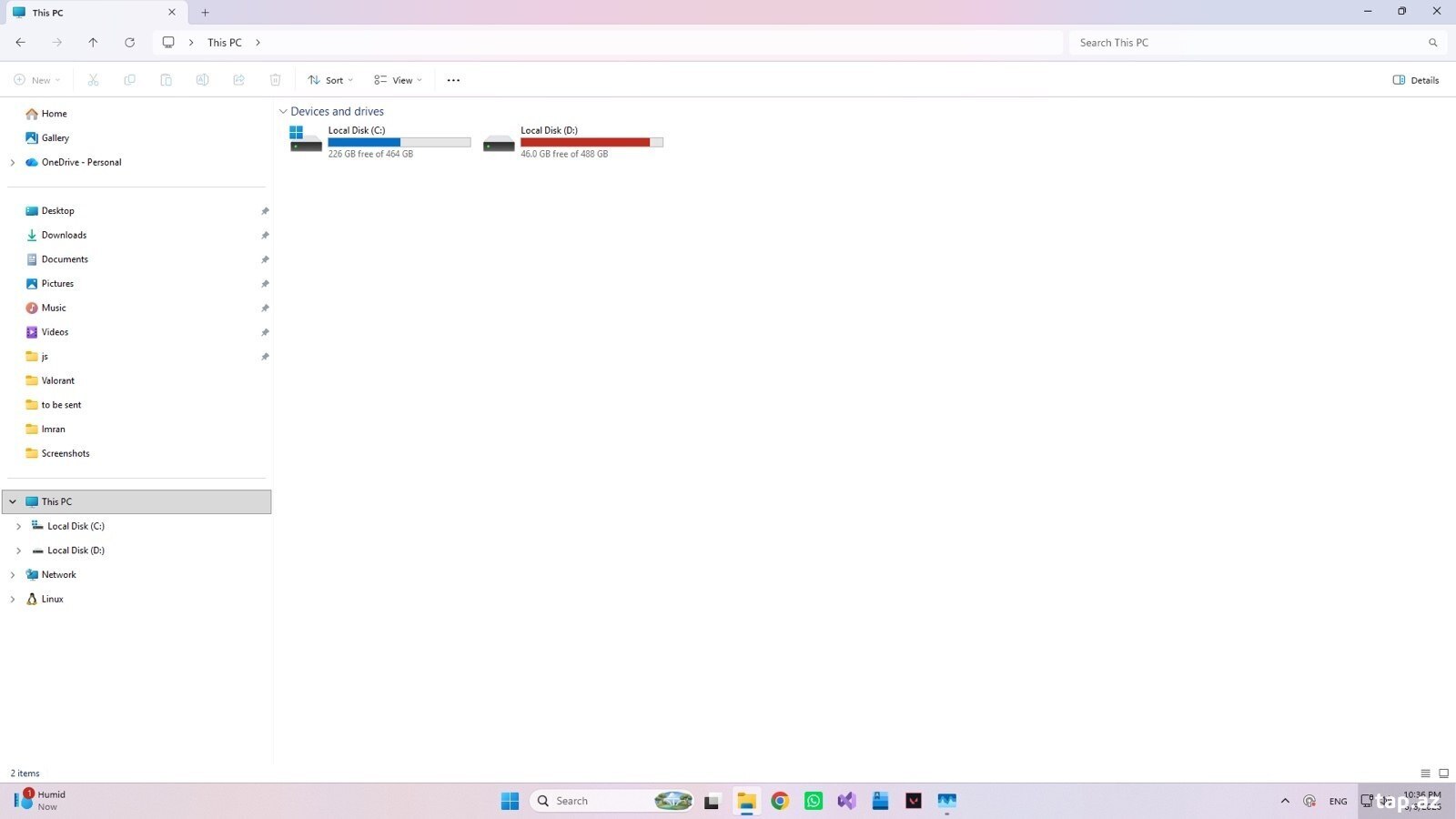Image resolution: width=1456 pixels, height=819 pixels.
Task: Expand the Network tree node
Action: coord(12,575)
